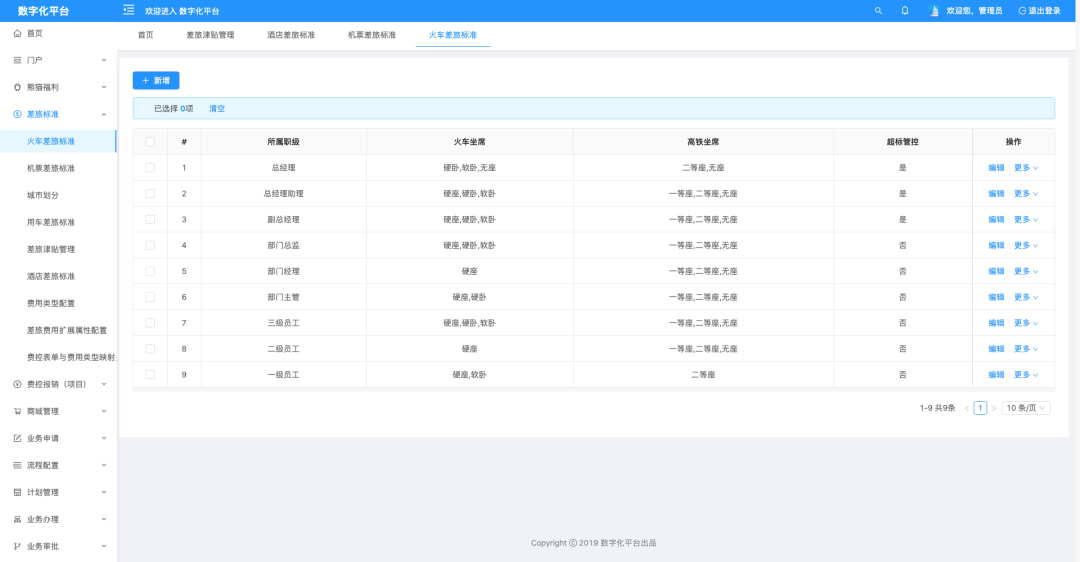Viewport: 1080px width, 562px height.
Task: Click the 门户 sidebar icon
Action: [x=17, y=61]
